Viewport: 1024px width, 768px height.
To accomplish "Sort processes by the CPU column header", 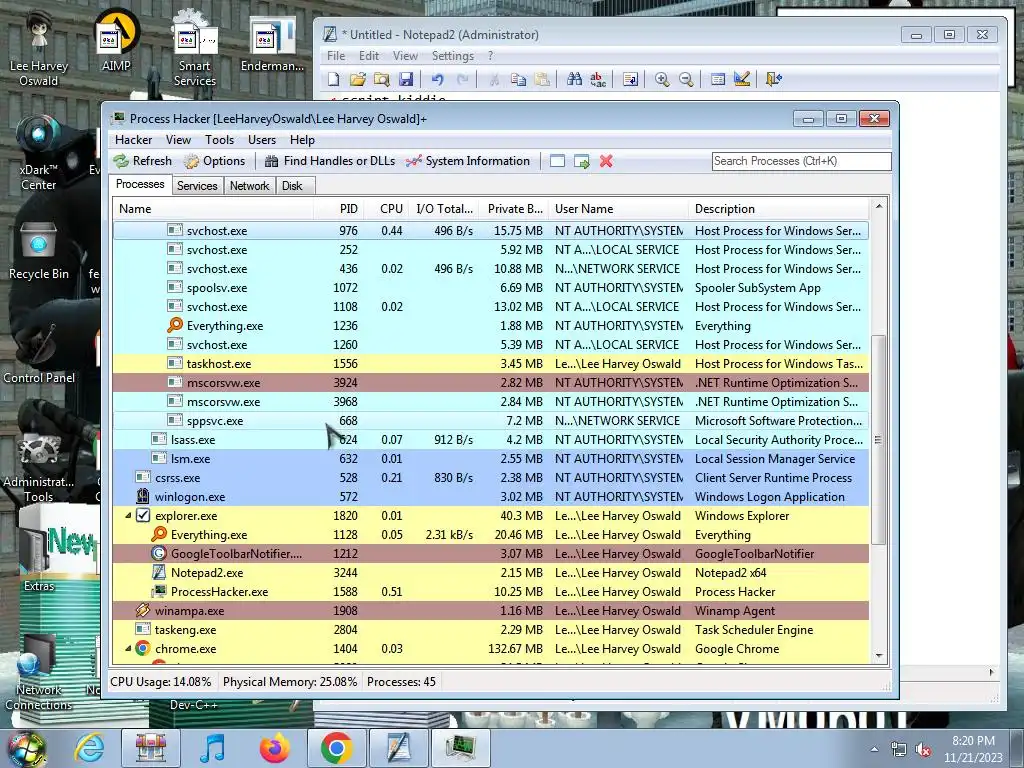I will click(x=387, y=209).
